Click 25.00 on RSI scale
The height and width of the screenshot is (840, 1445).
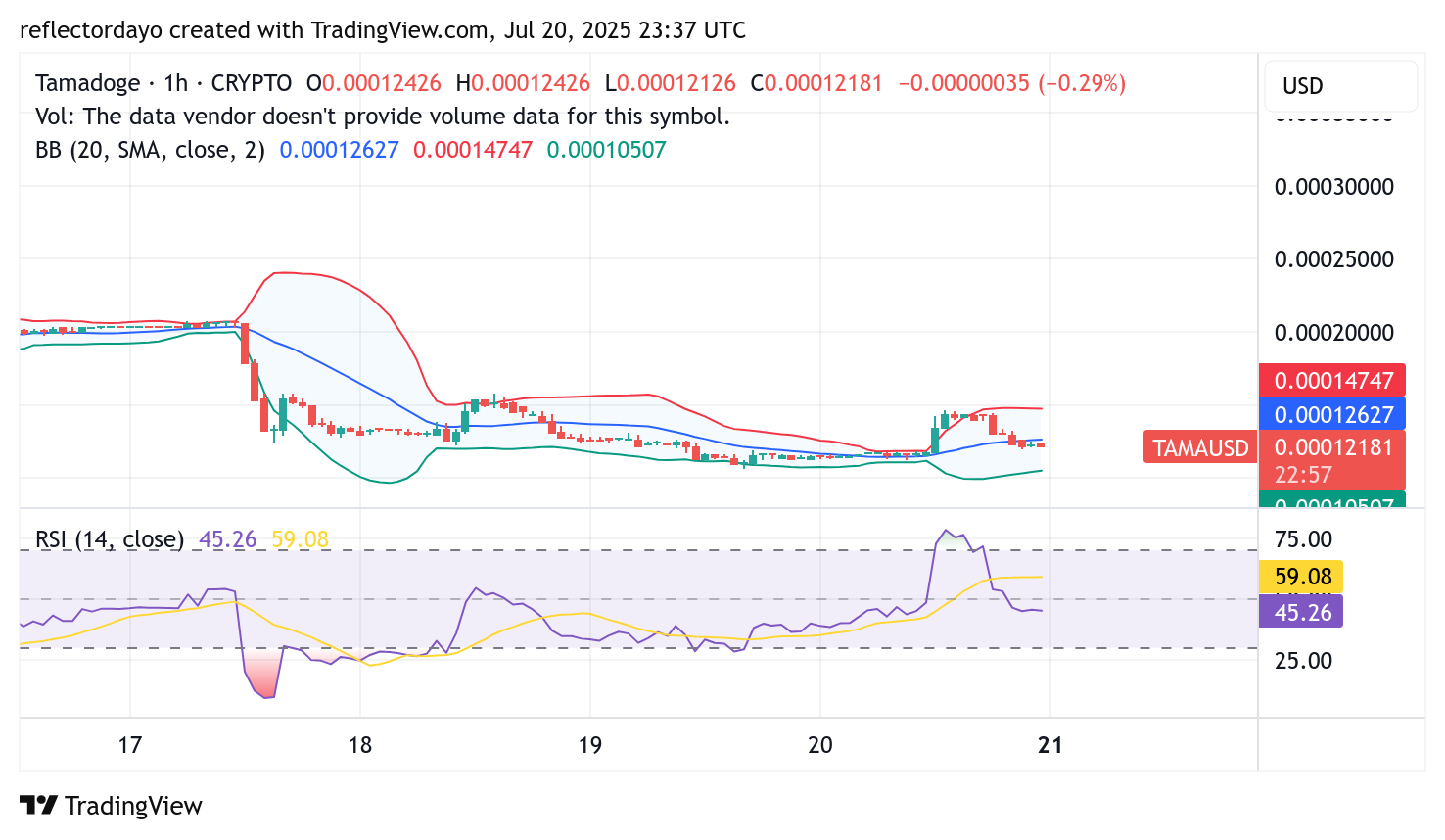[x=1303, y=661]
